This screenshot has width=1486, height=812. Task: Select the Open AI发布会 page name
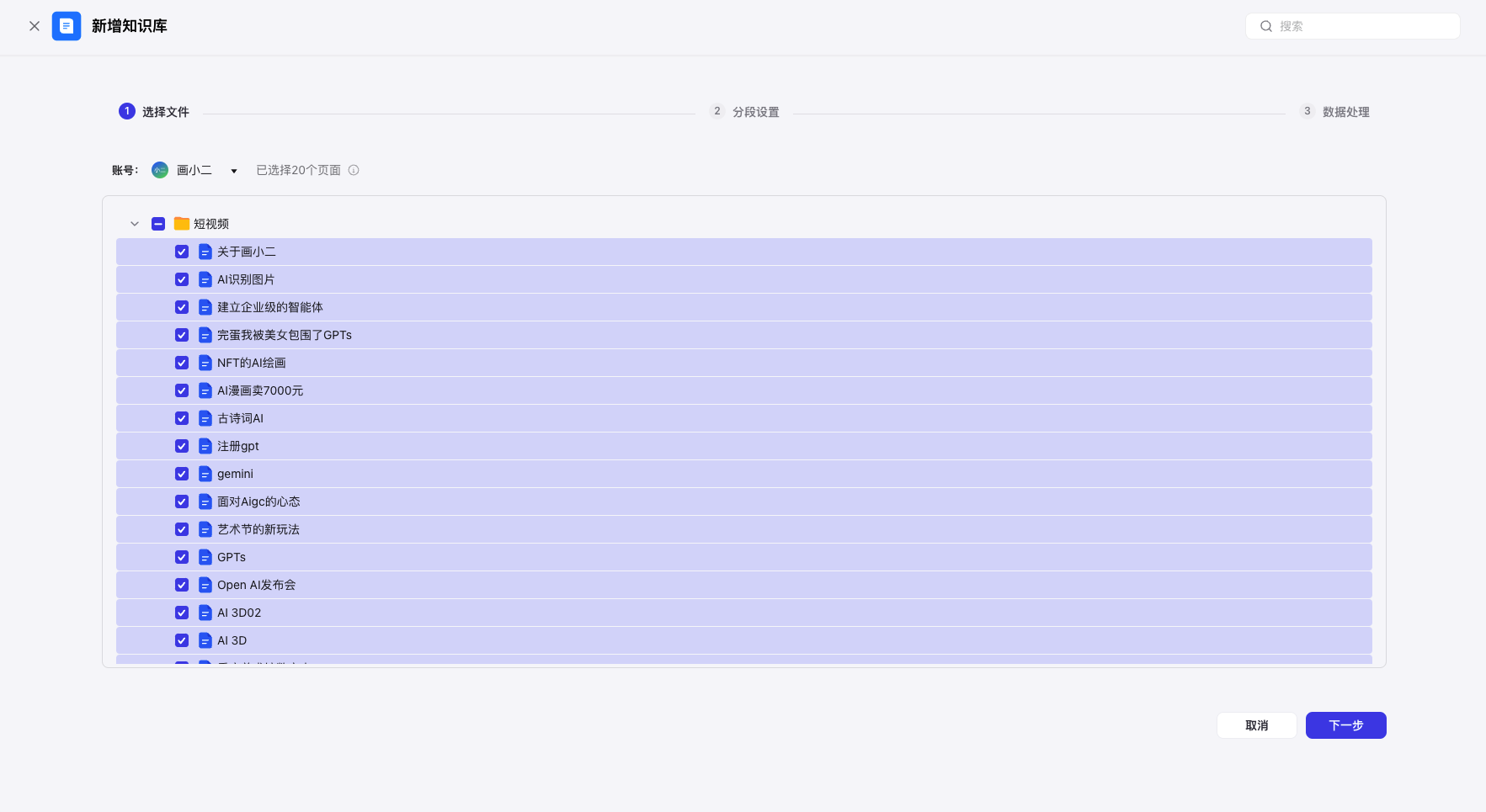[257, 585]
